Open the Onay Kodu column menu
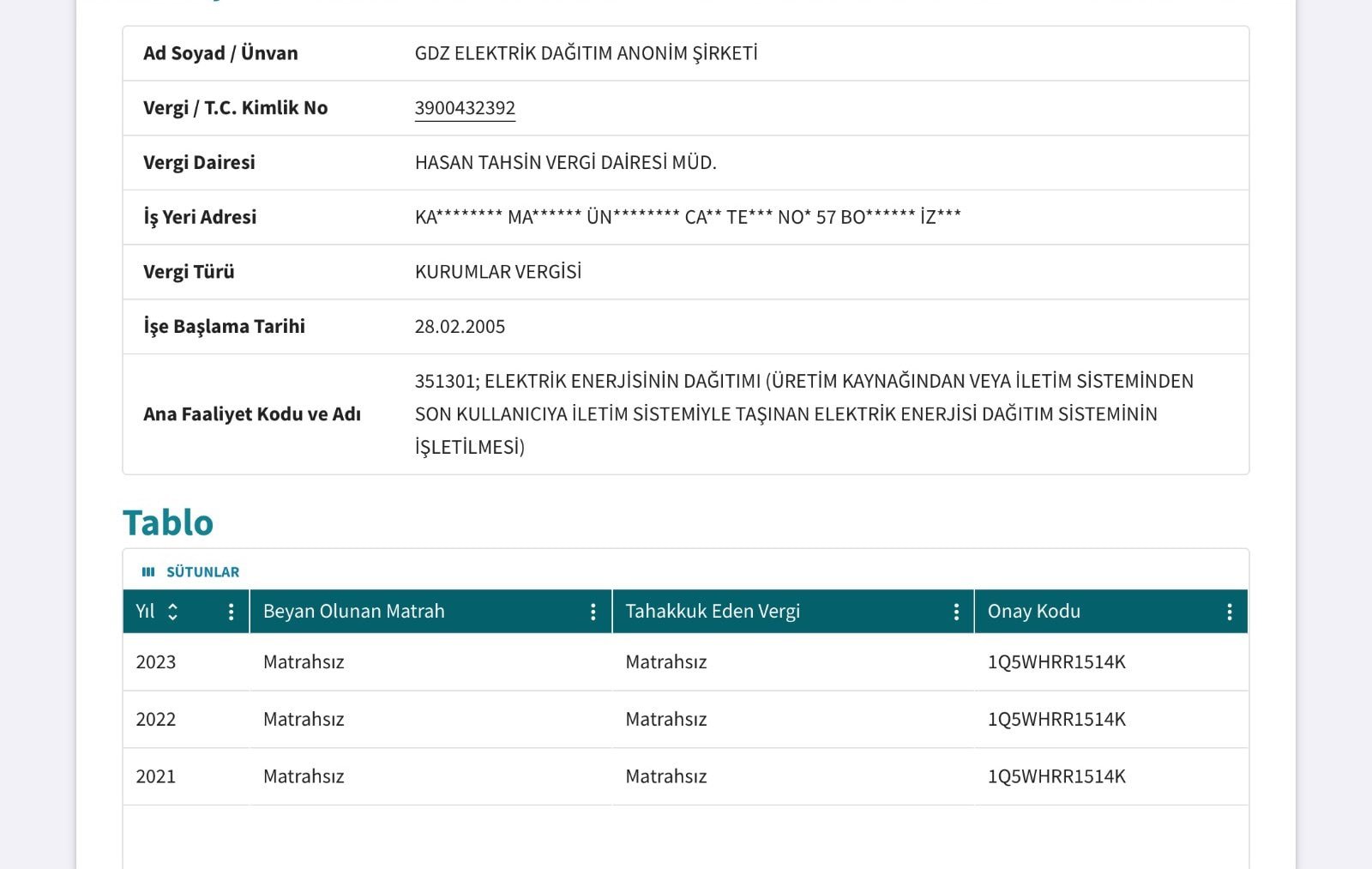 (x=1229, y=611)
